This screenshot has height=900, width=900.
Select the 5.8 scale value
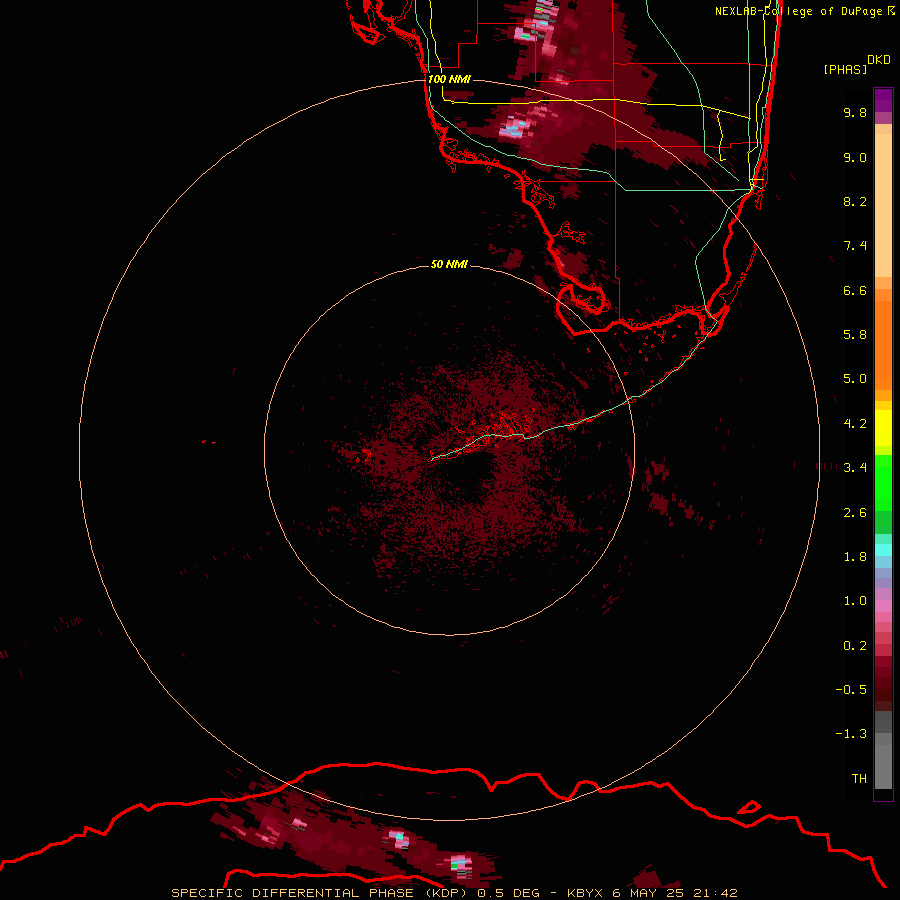(x=855, y=335)
